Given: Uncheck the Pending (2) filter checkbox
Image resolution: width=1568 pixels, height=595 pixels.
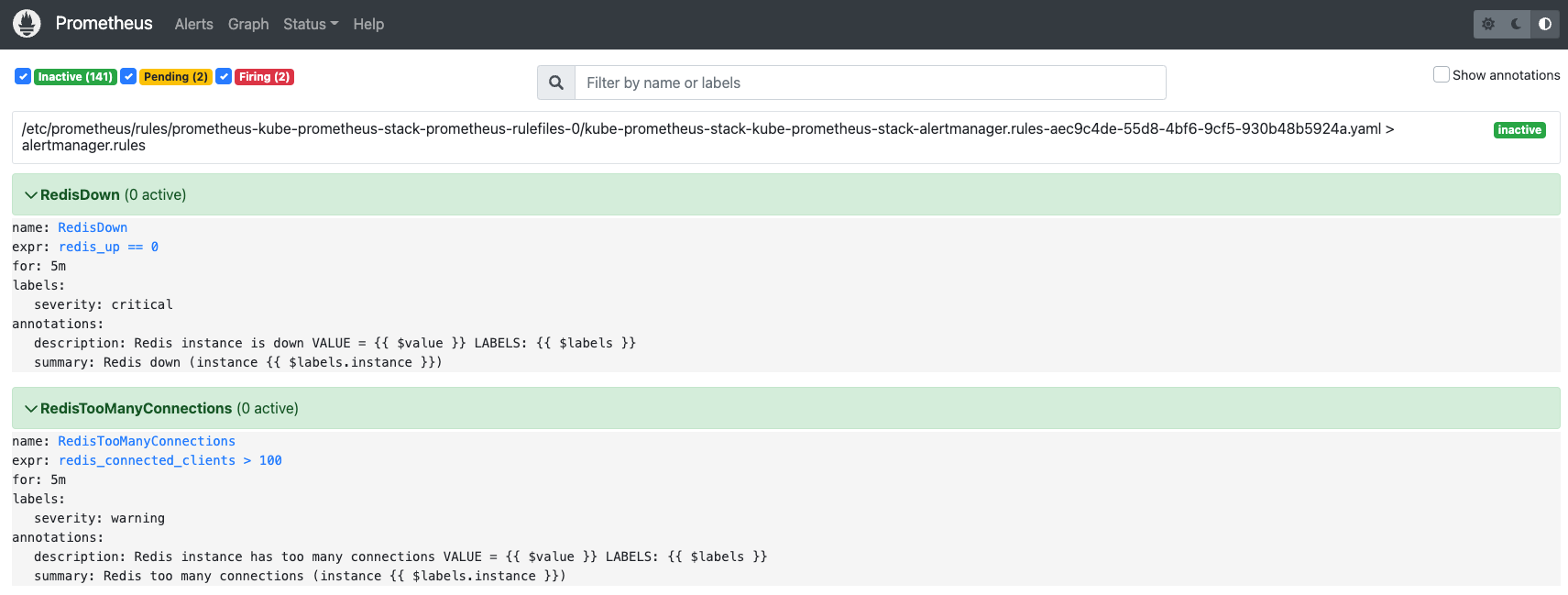Looking at the screenshot, I should pyautogui.click(x=129, y=76).
